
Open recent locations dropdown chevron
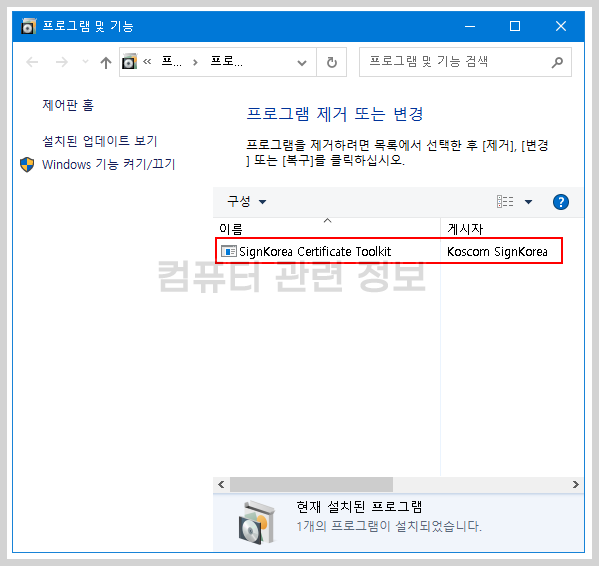point(86,61)
